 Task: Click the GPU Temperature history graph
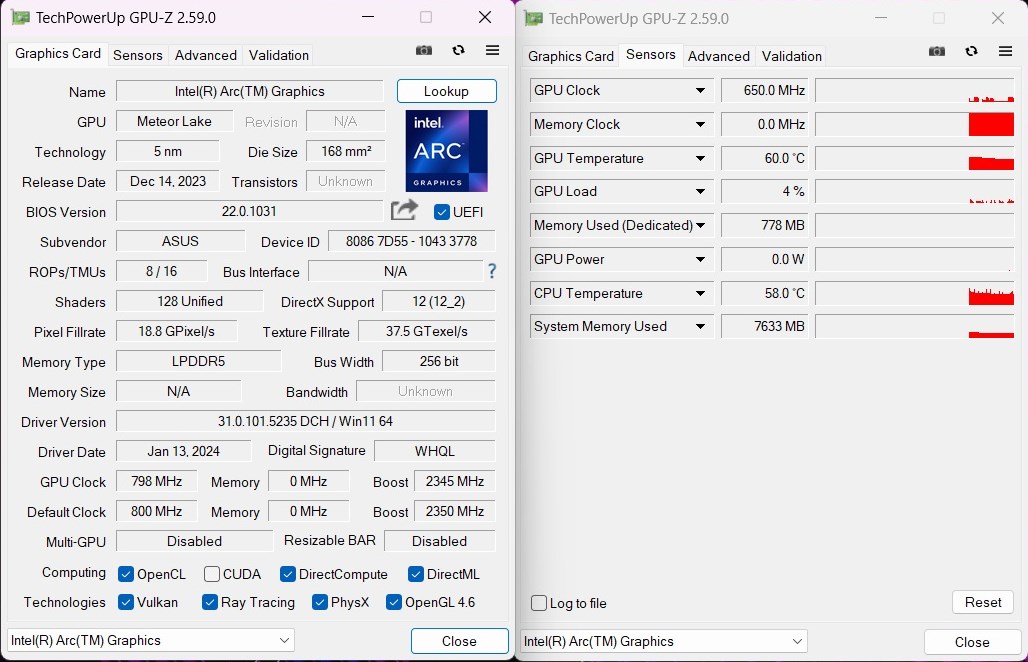tap(914, 158)
